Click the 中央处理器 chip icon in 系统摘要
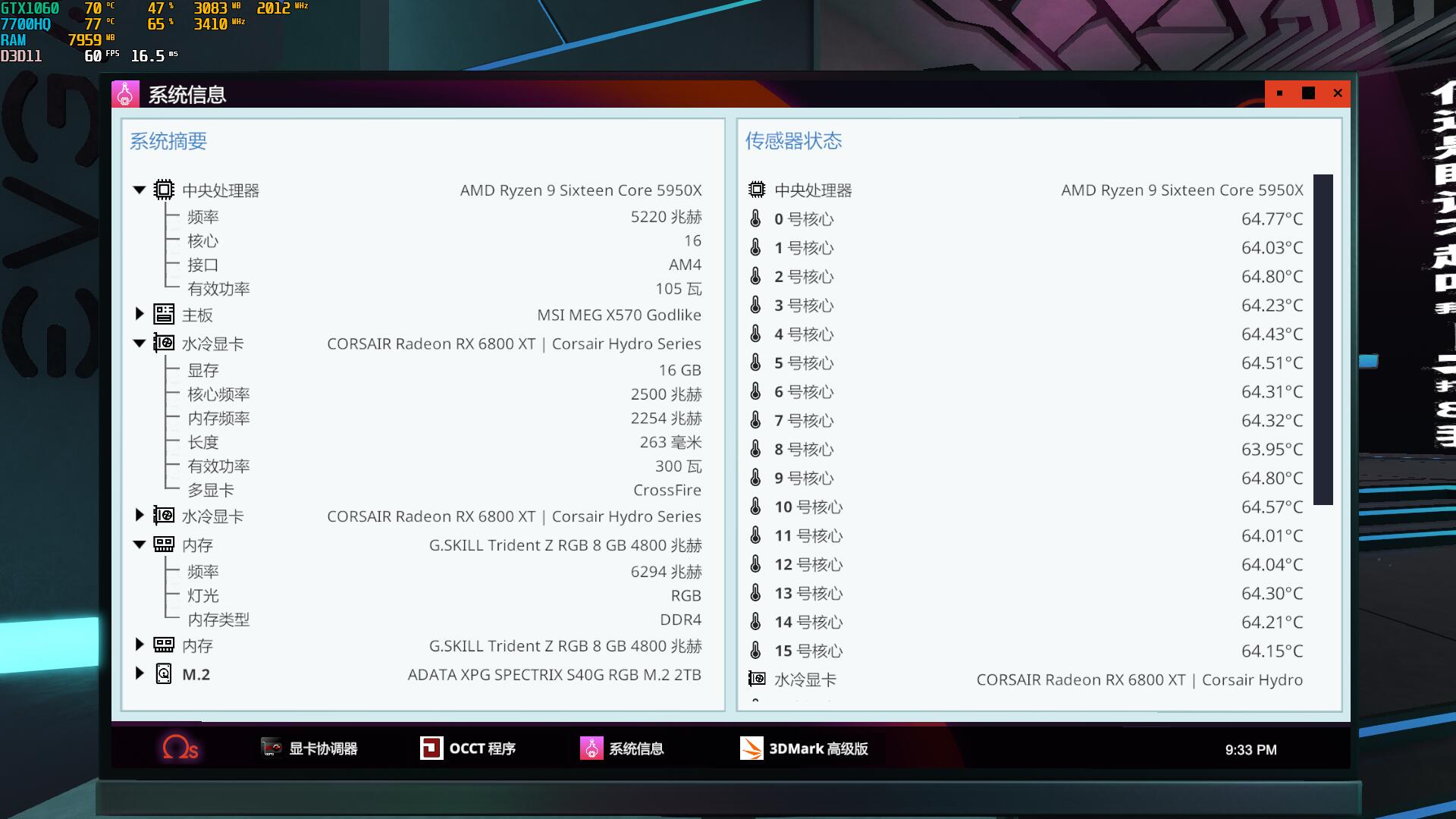 pos(164,190)
